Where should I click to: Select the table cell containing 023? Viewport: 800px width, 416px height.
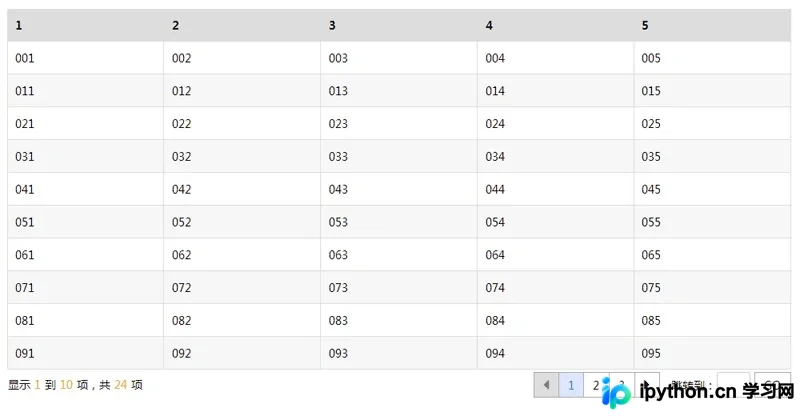coord(399,124)
